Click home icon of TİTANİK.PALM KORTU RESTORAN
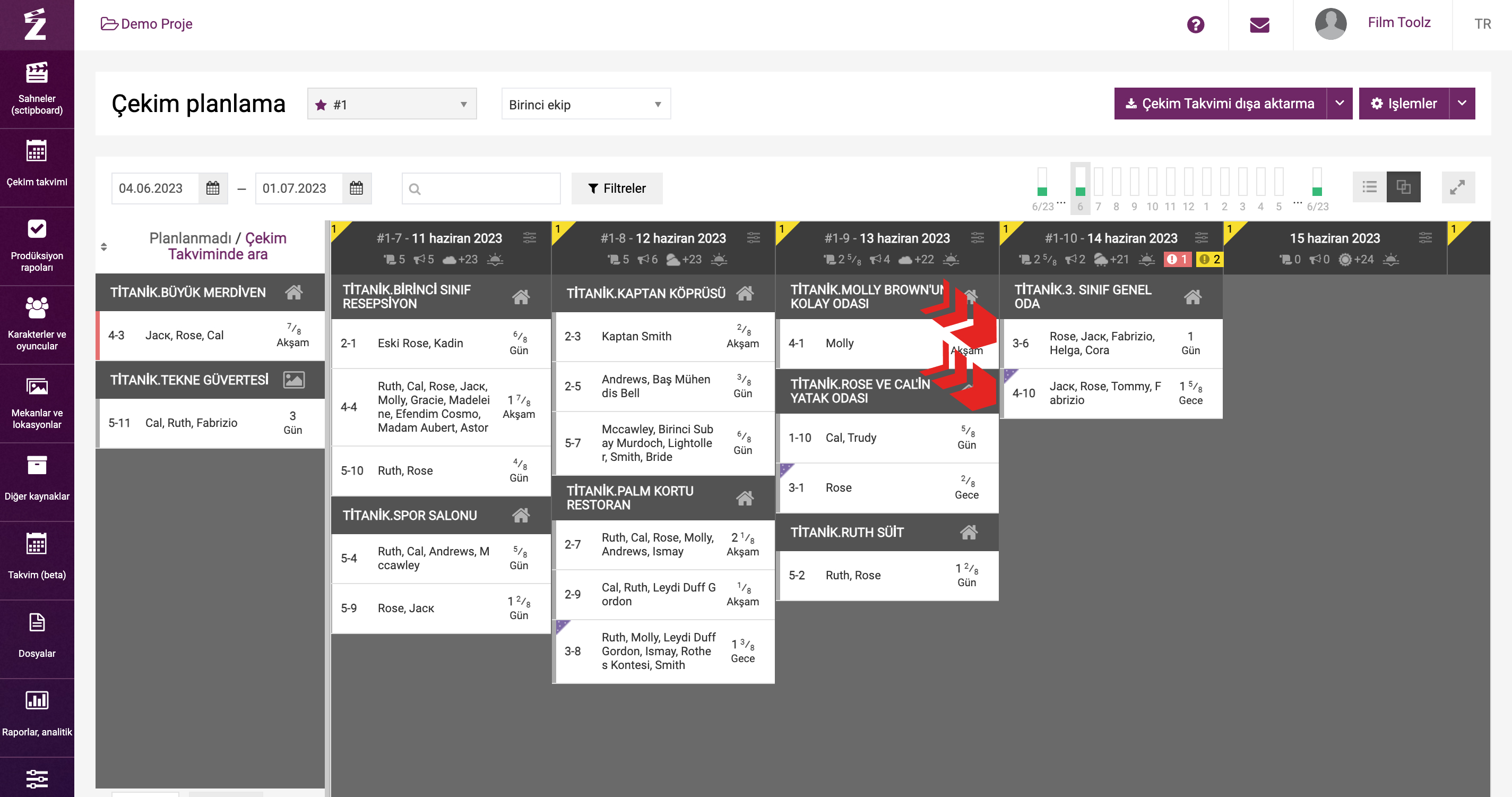The height and width of the screenshot is (797, 1512). [x=745, y=498]
